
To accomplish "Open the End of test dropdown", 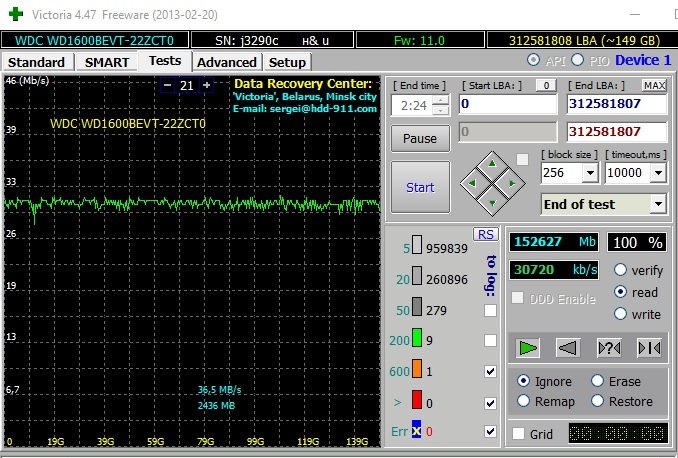I will pyautogui.click(x=658, y=204).
